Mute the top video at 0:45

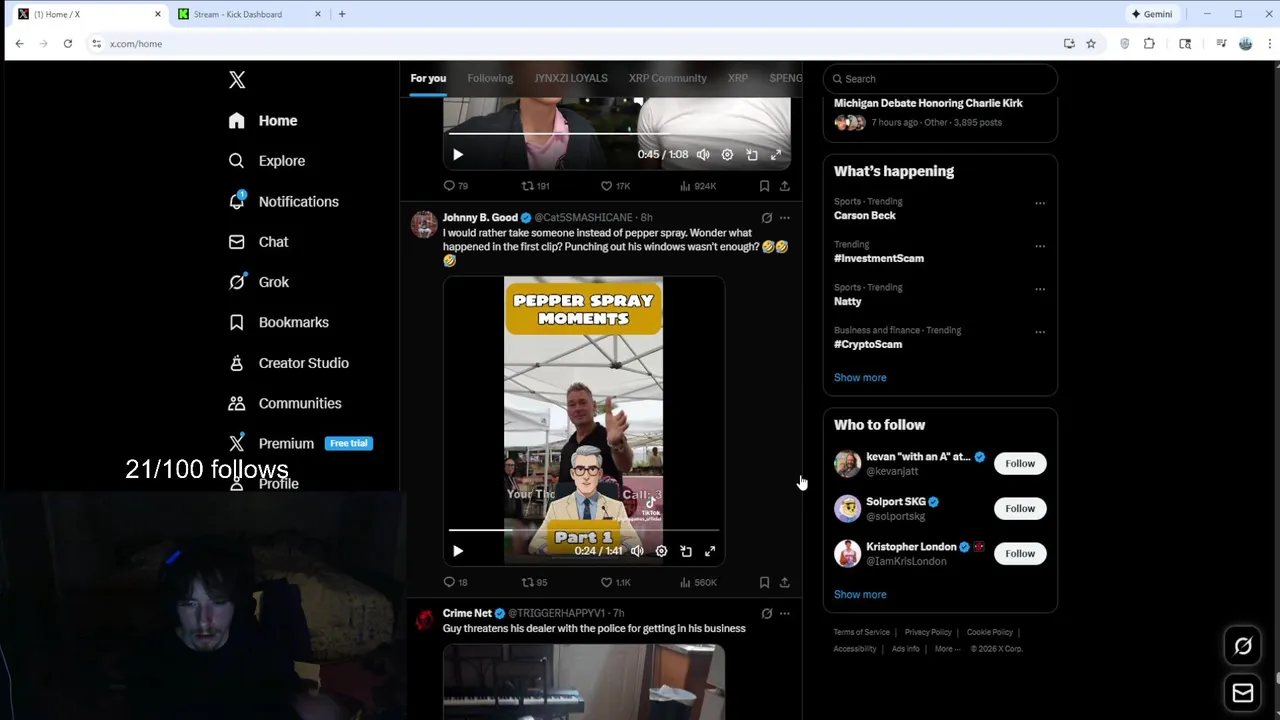click(703, 155)
